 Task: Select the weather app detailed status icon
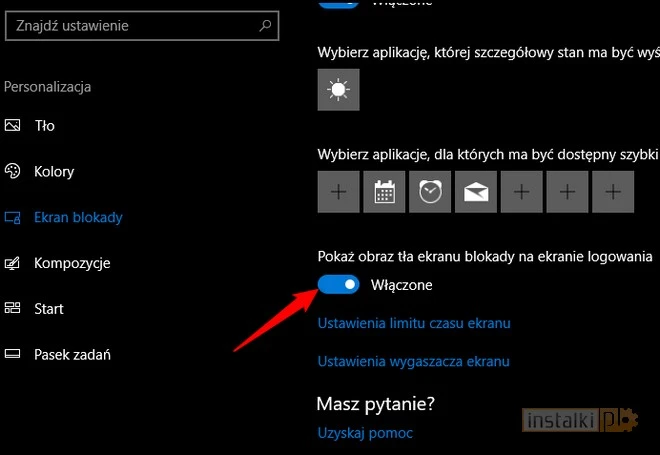click(338, 91)
